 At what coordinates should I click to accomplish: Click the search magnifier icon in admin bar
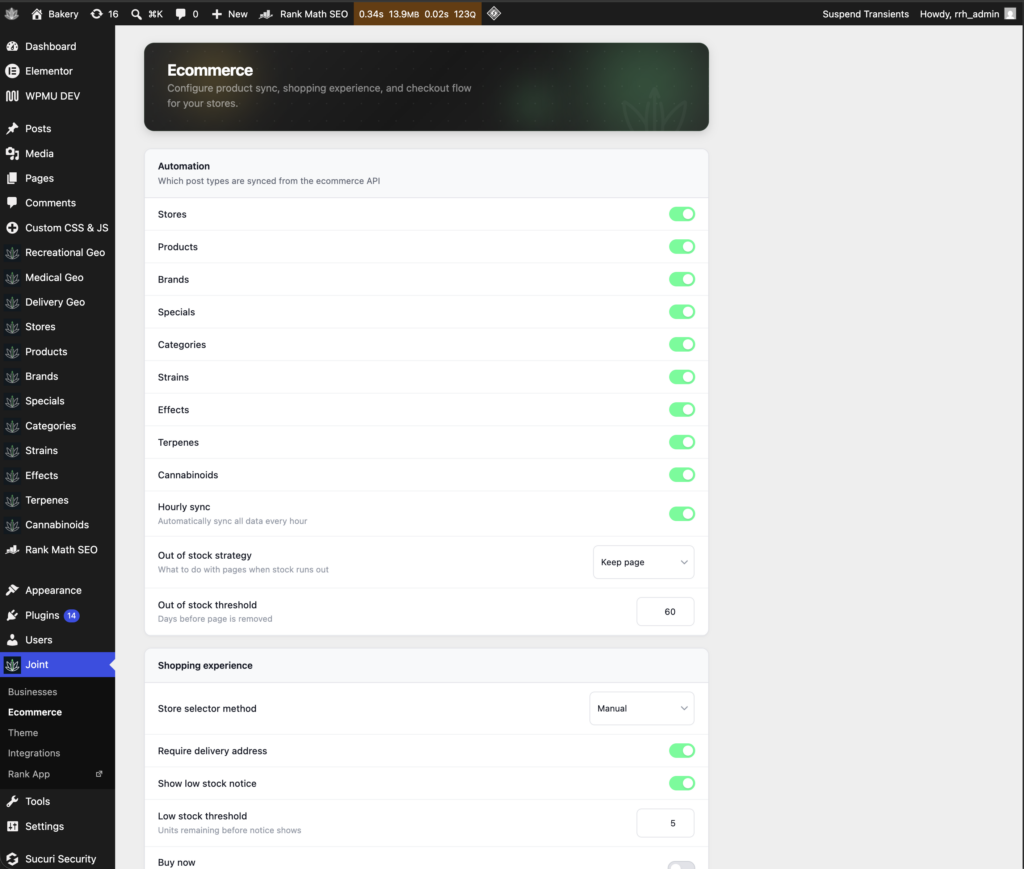[x=136, y=14]
